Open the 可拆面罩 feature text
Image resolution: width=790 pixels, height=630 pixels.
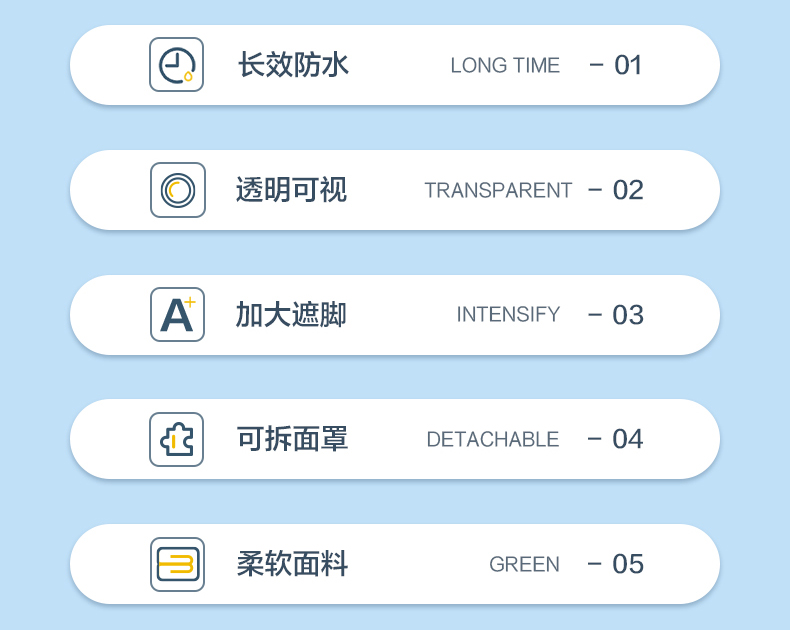293,439
